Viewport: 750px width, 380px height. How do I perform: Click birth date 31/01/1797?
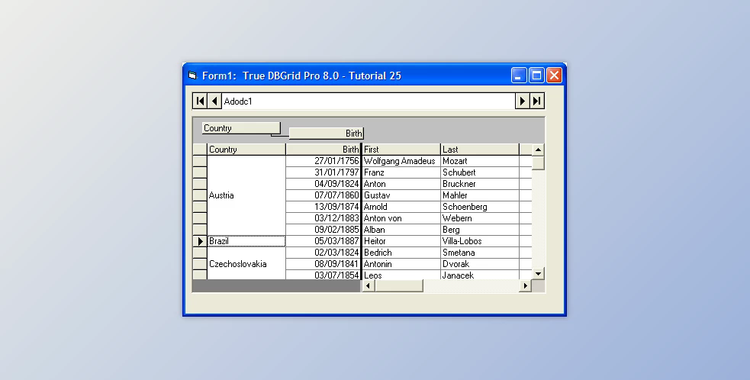click(x=323, y=173)
